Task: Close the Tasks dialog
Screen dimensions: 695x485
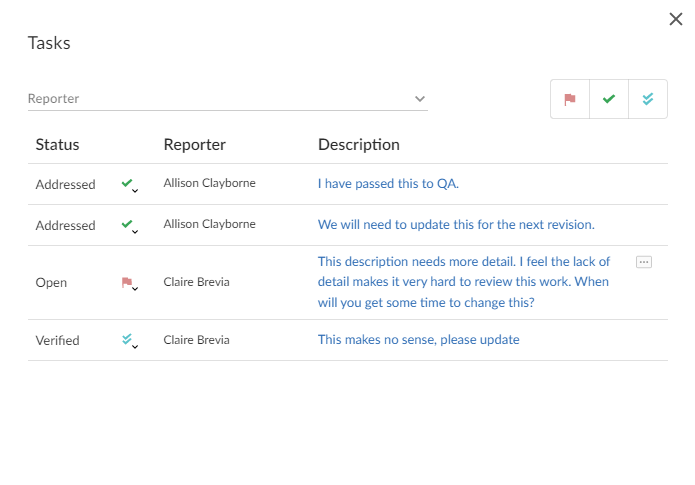Action: pyautogui.click(x=676, y=19)
